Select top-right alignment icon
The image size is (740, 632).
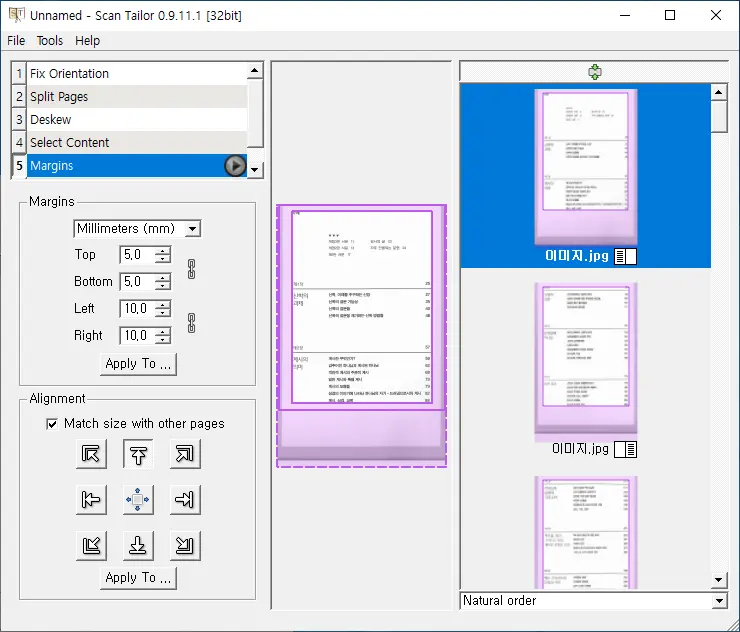click(185, 454)
